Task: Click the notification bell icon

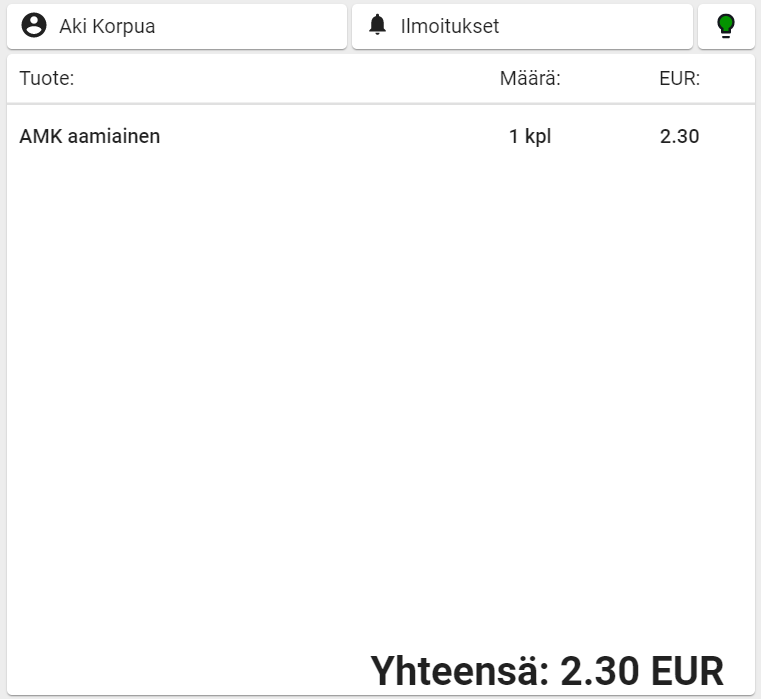Action: point(377,26)
